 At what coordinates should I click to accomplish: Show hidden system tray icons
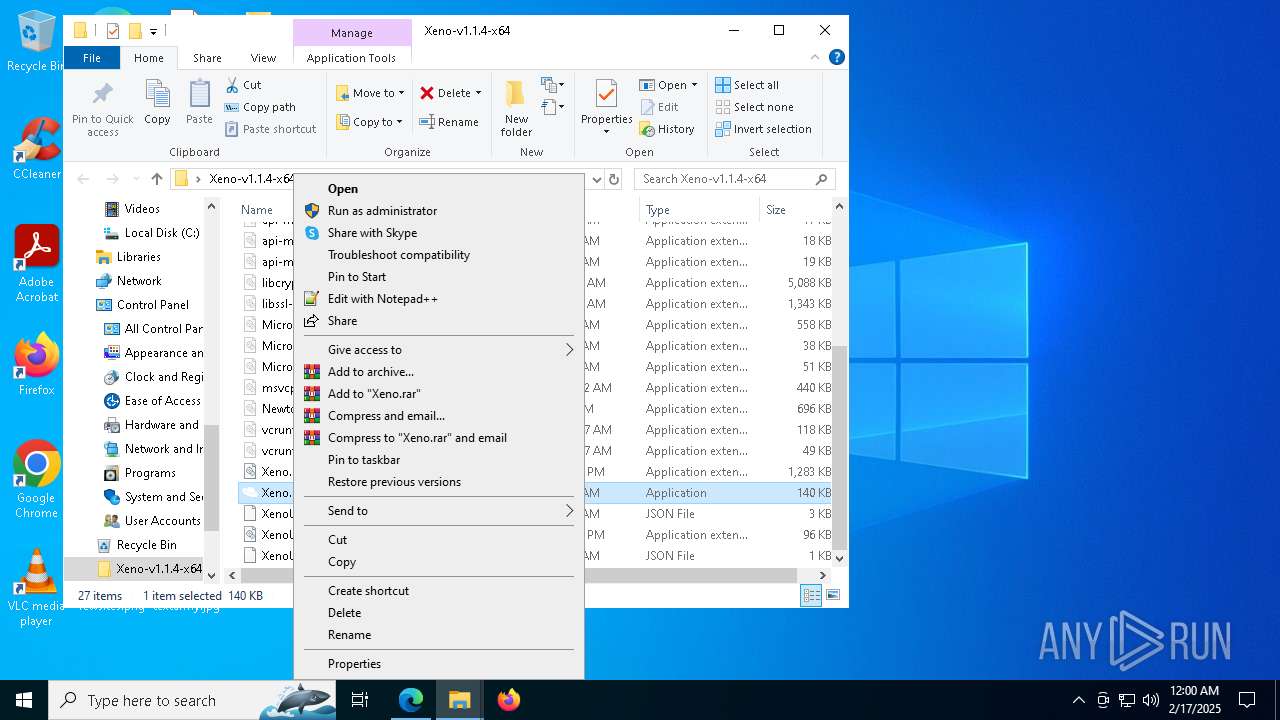[x=1078, y=700]
